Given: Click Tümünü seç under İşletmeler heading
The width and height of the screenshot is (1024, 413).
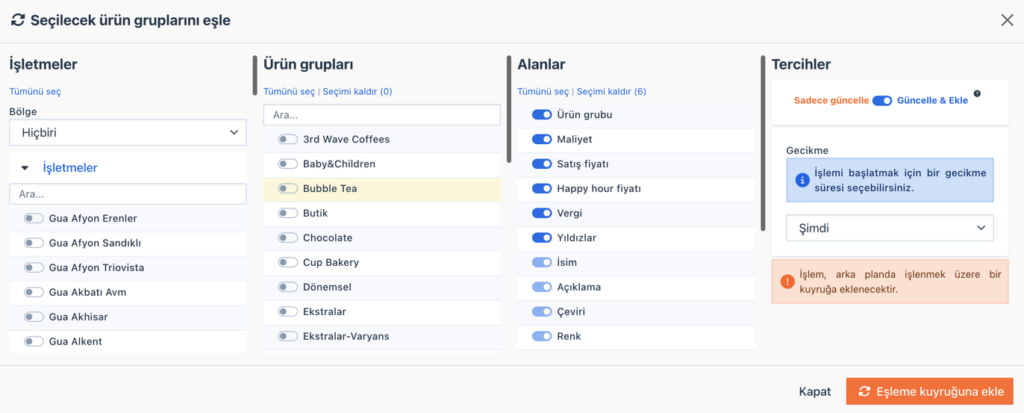Looking at the screenshot, I should pos(35,92).
